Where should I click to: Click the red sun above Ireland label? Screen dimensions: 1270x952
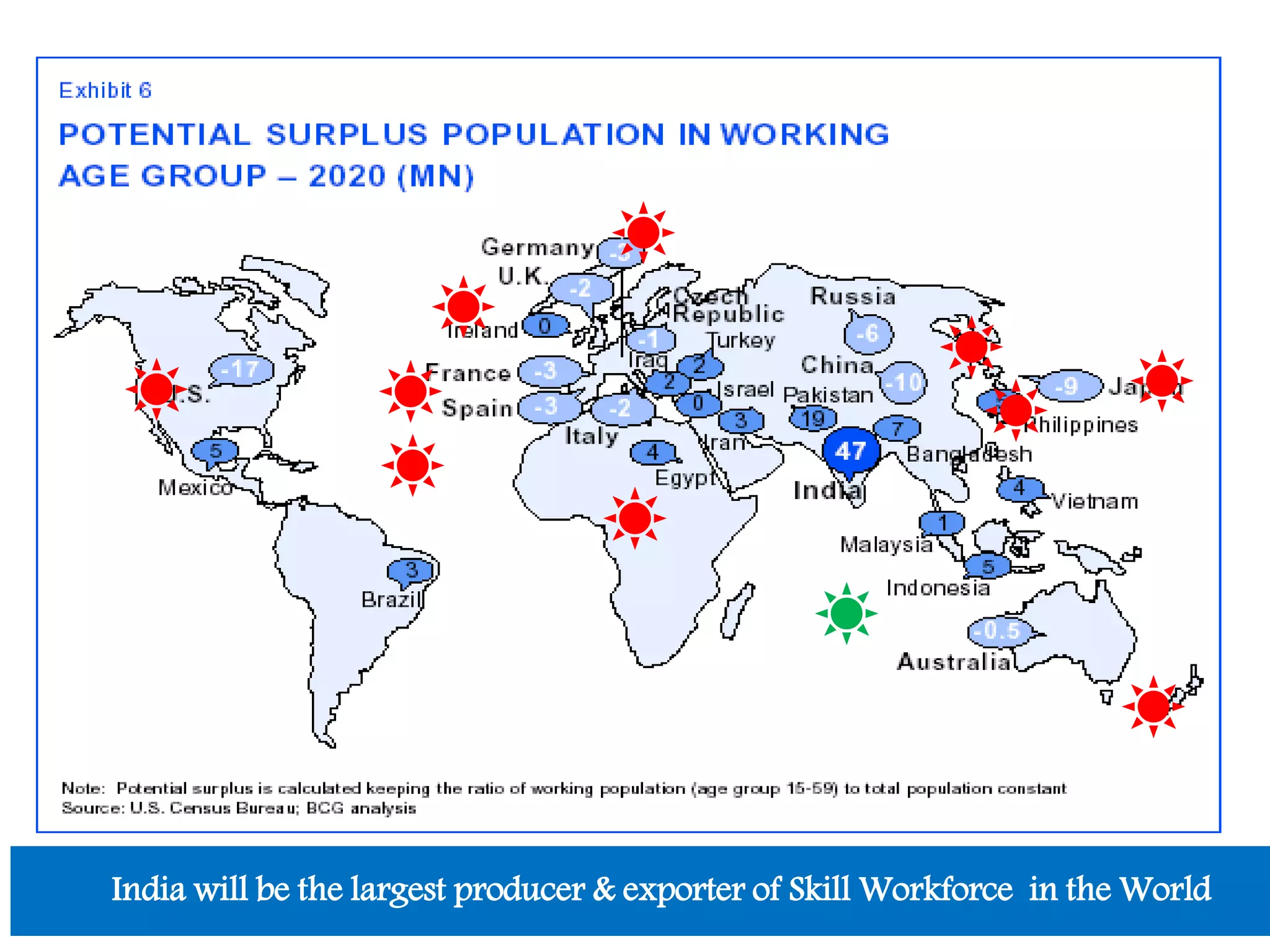(463, 306)
